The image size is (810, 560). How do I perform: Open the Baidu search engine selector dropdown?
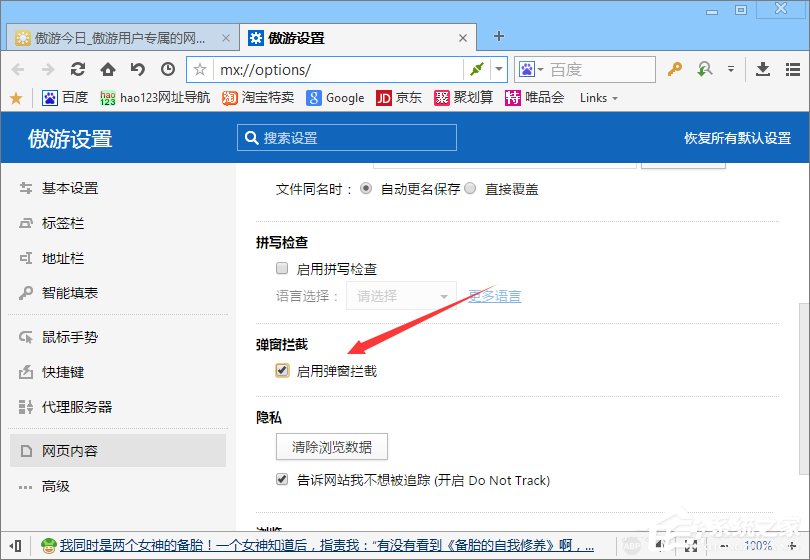point(532,69)
